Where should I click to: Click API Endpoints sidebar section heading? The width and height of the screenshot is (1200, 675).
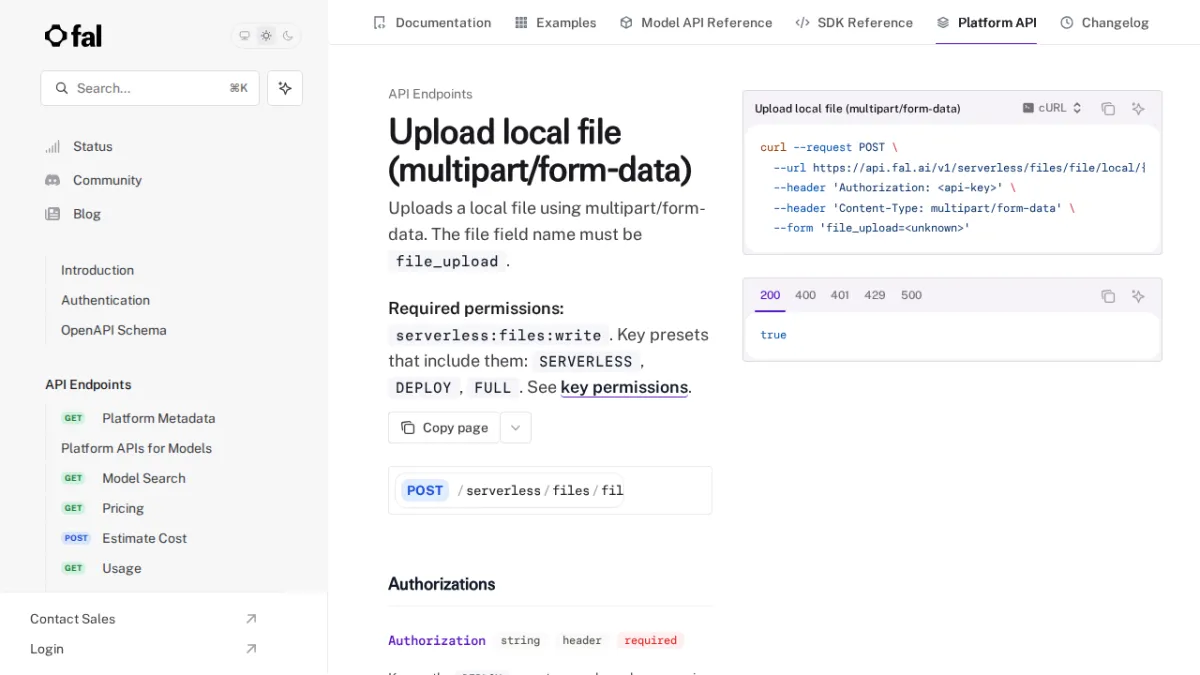point(88,384)
